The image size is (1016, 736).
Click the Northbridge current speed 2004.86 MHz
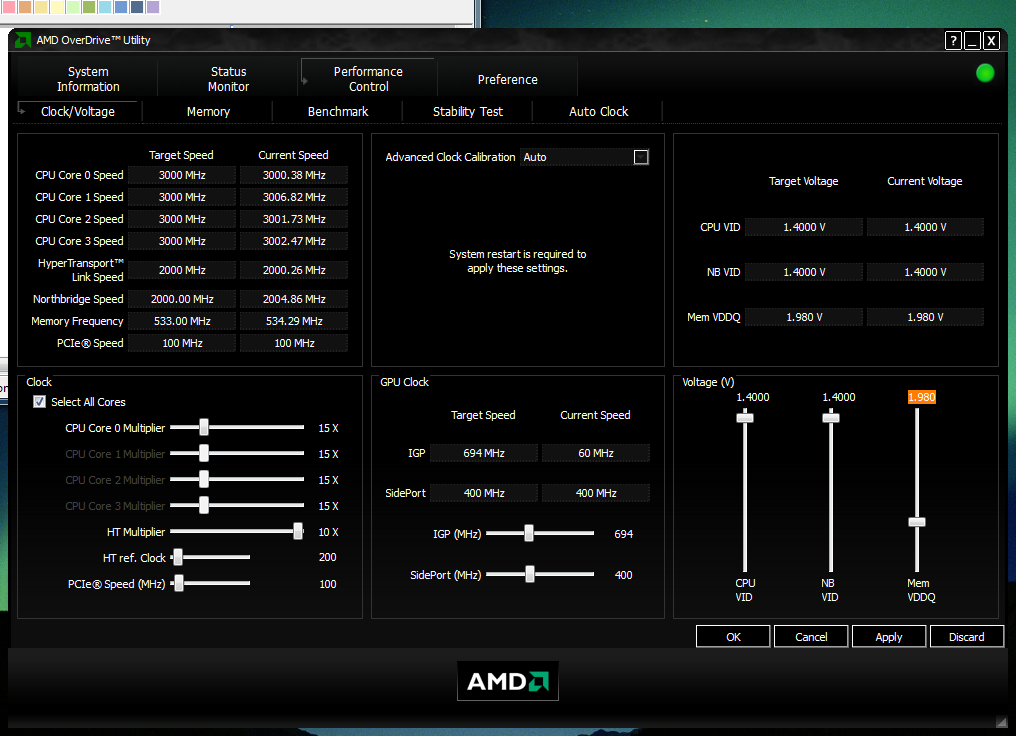[294, 299]
